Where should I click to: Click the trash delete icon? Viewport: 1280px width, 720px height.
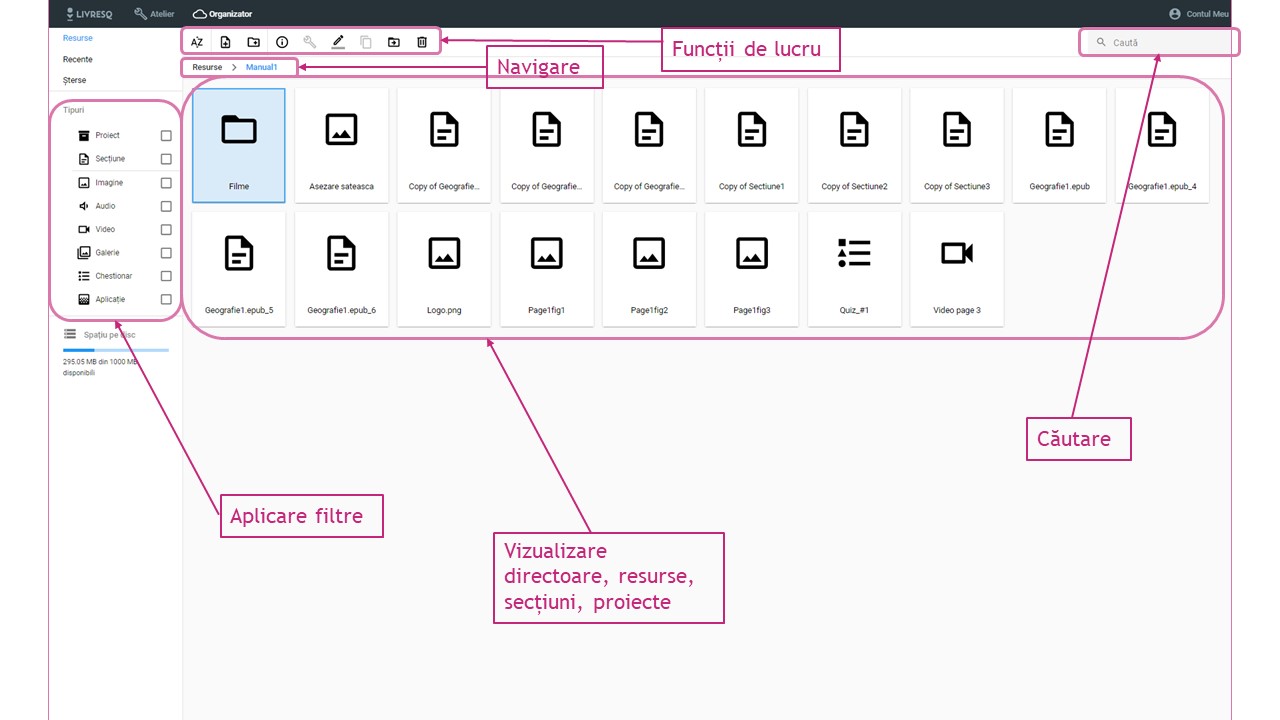pos(422,42)
